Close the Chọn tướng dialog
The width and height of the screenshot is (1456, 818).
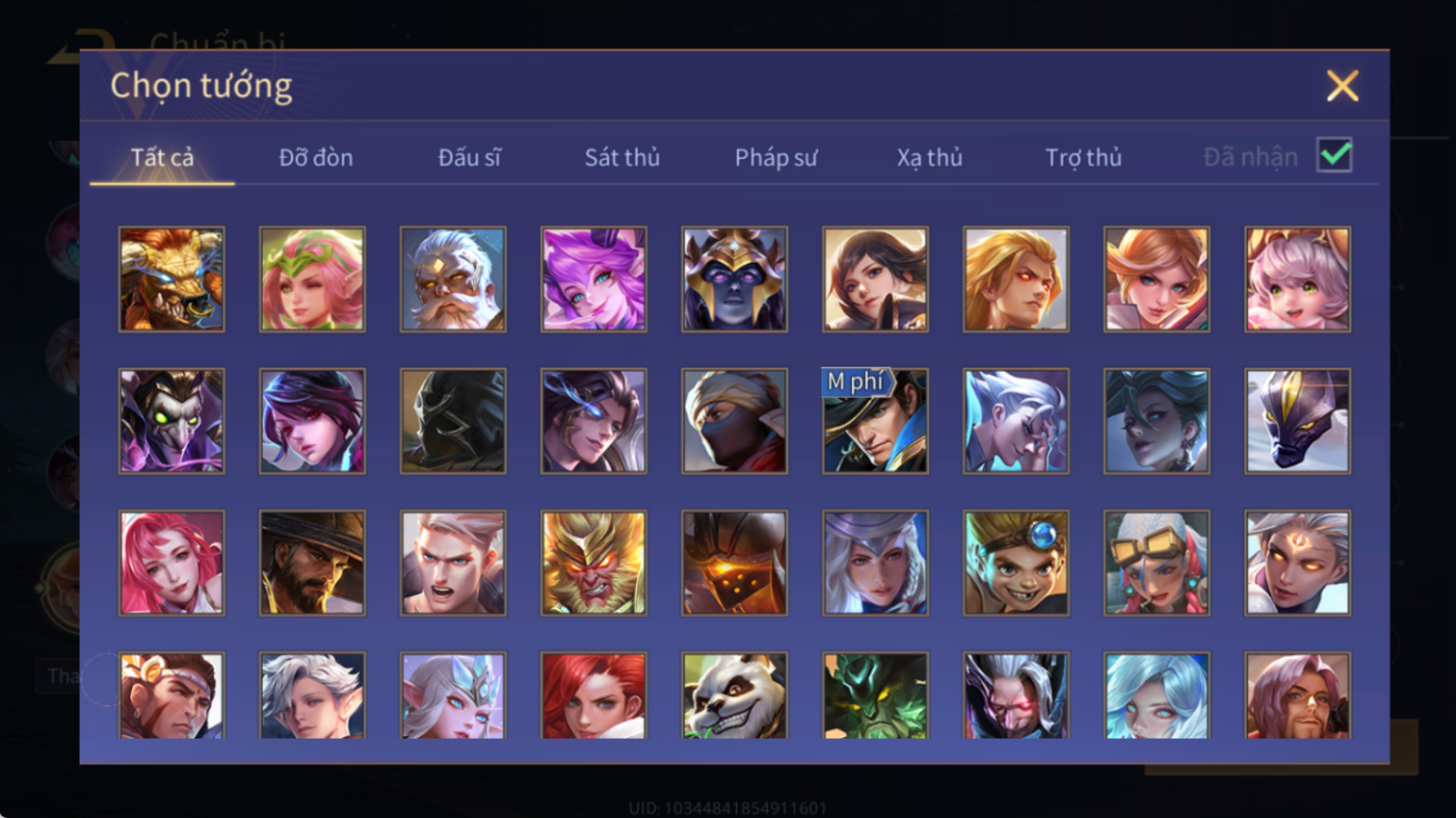[1342, 86]
